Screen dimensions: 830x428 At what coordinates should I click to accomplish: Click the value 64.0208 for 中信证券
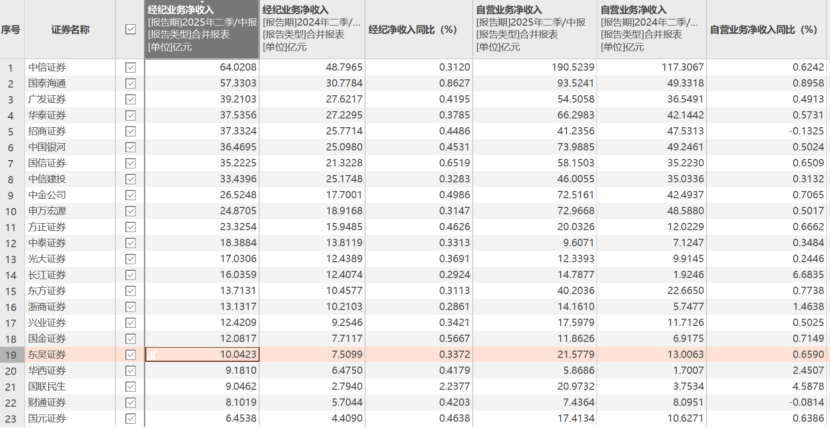(x=238, y=68)
